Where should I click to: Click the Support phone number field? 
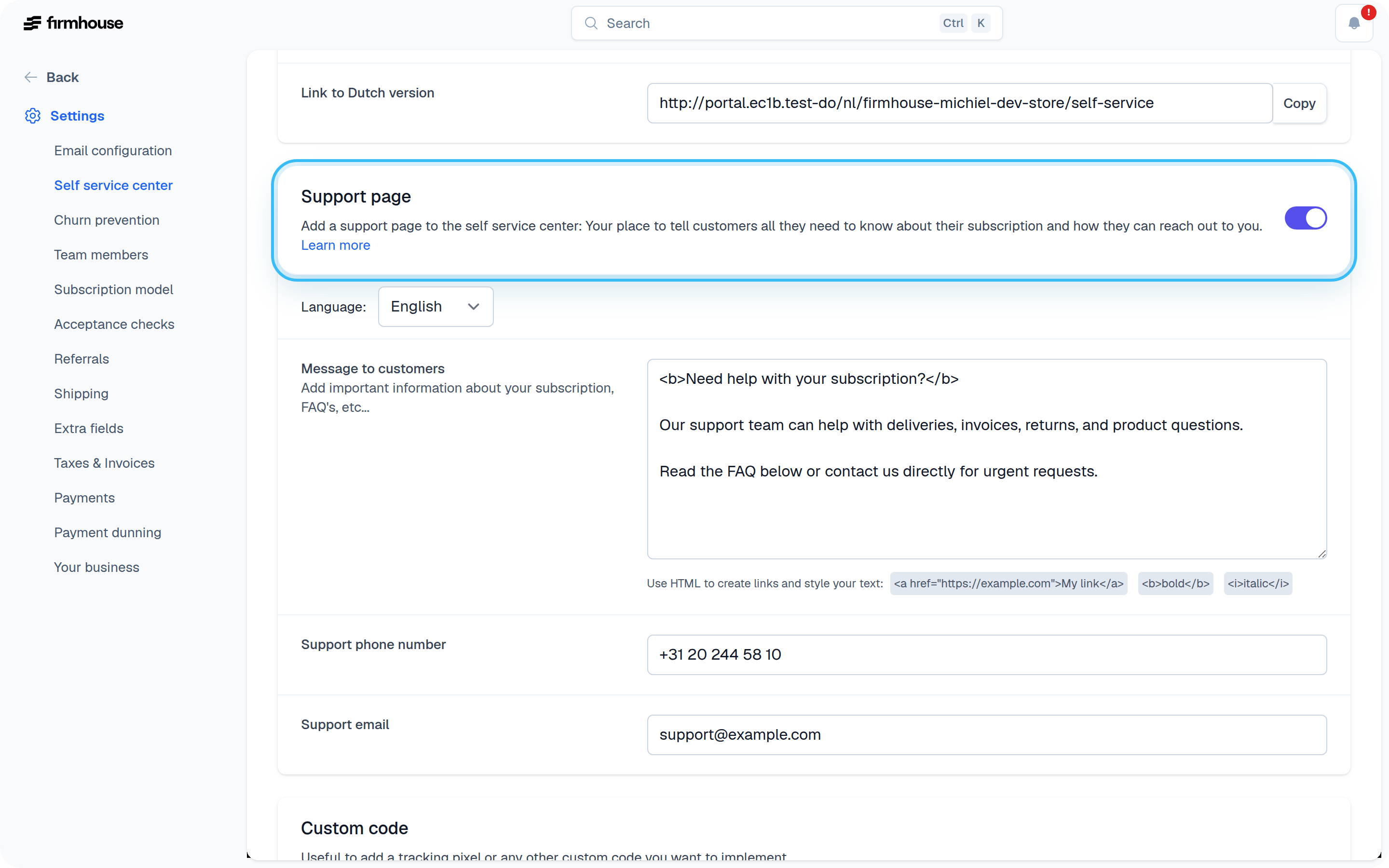click(987, 654)
